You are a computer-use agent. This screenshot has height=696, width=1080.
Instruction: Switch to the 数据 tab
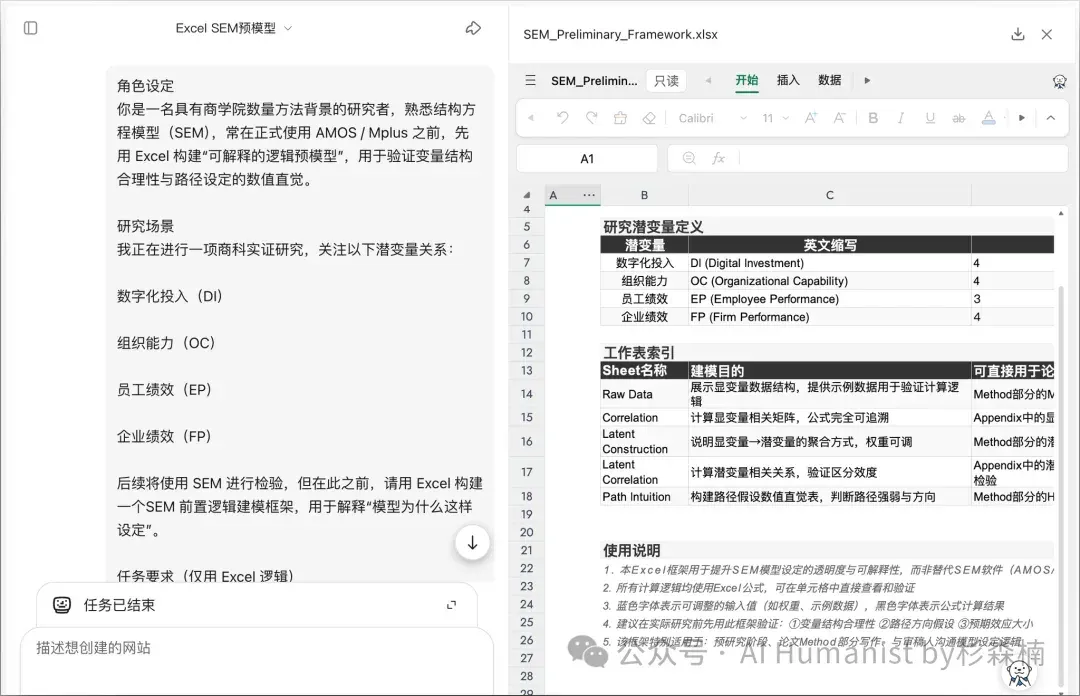coord(829,81)
